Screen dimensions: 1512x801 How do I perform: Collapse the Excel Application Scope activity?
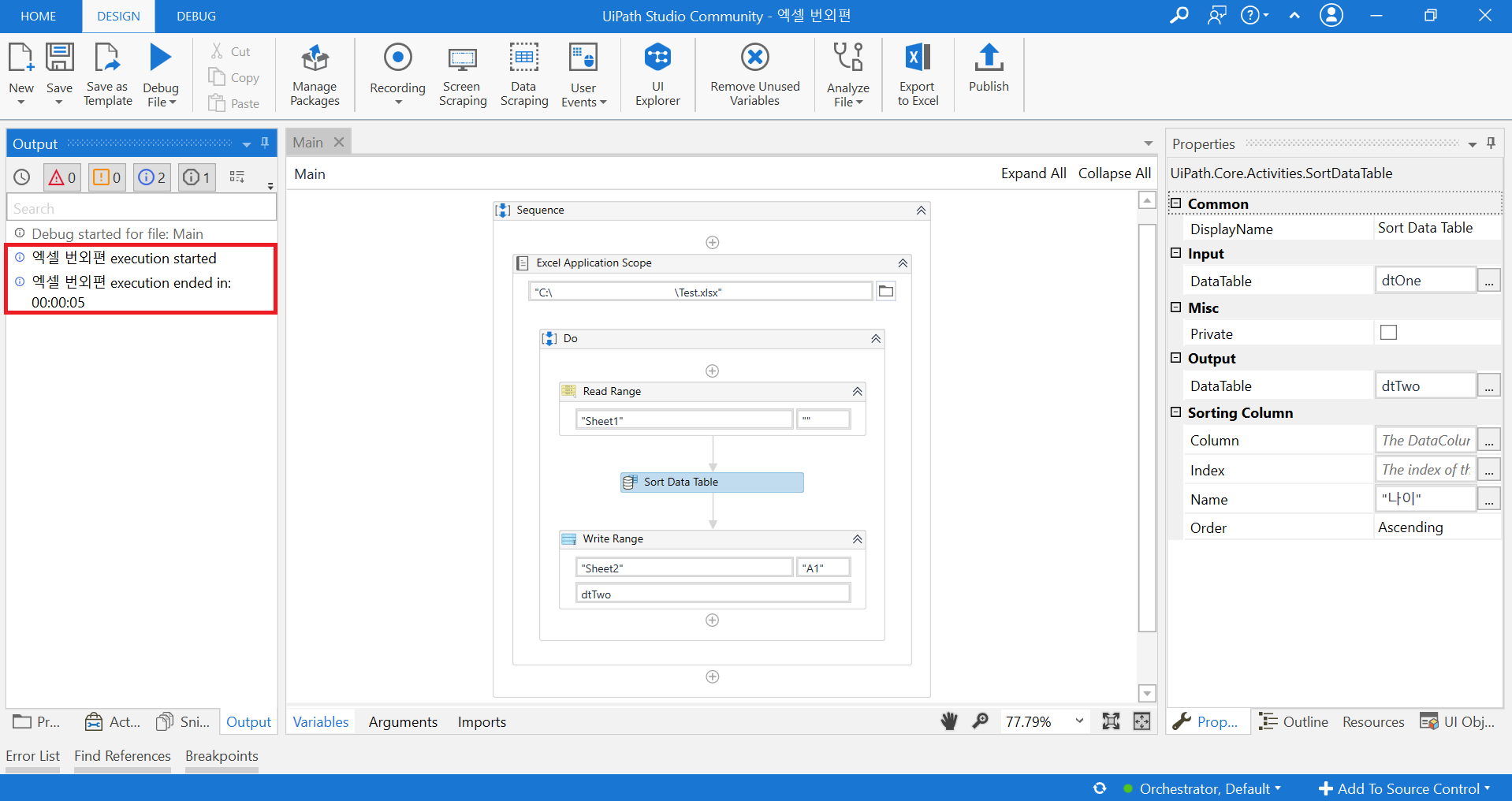click(x=903, y=263)
